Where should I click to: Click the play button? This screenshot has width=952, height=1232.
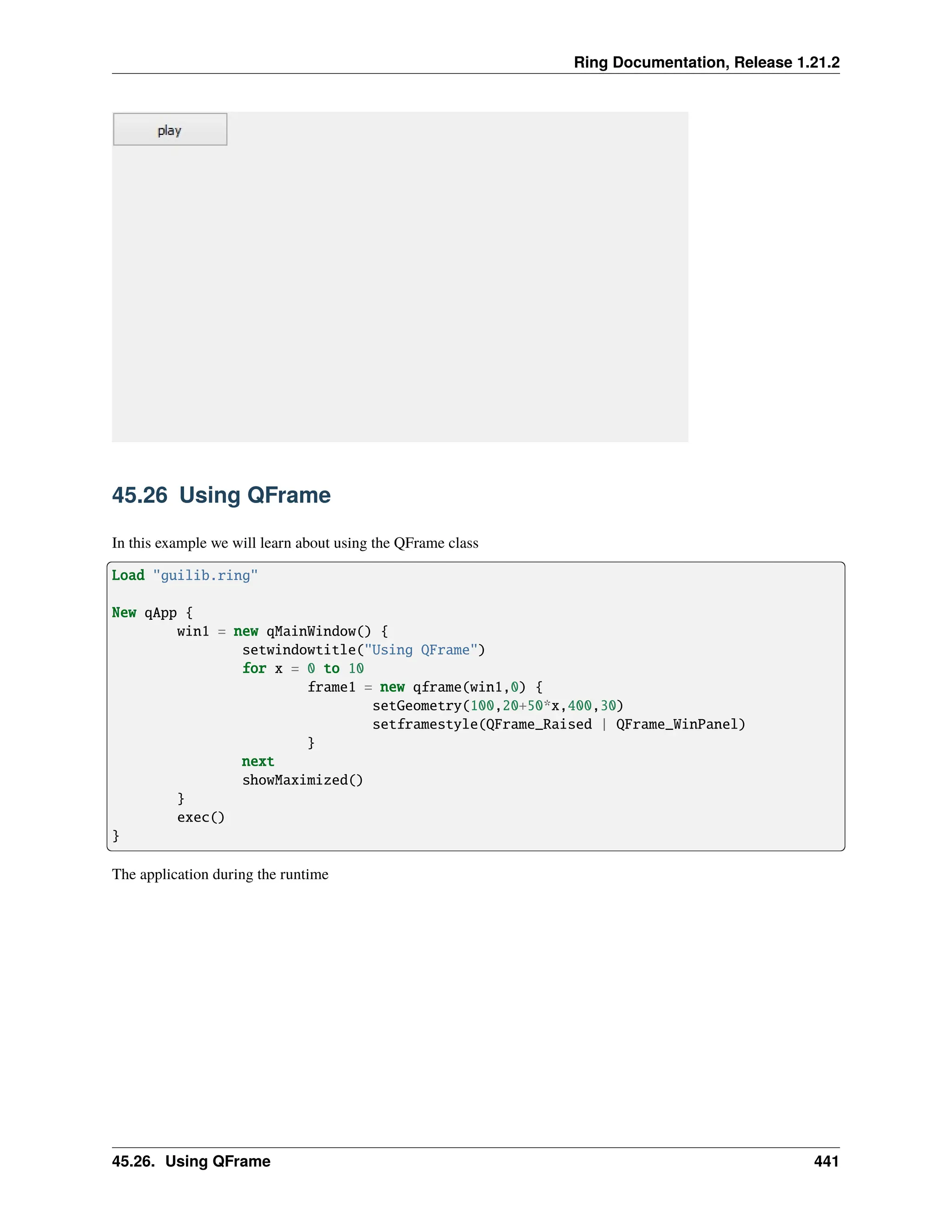[170, 130]
